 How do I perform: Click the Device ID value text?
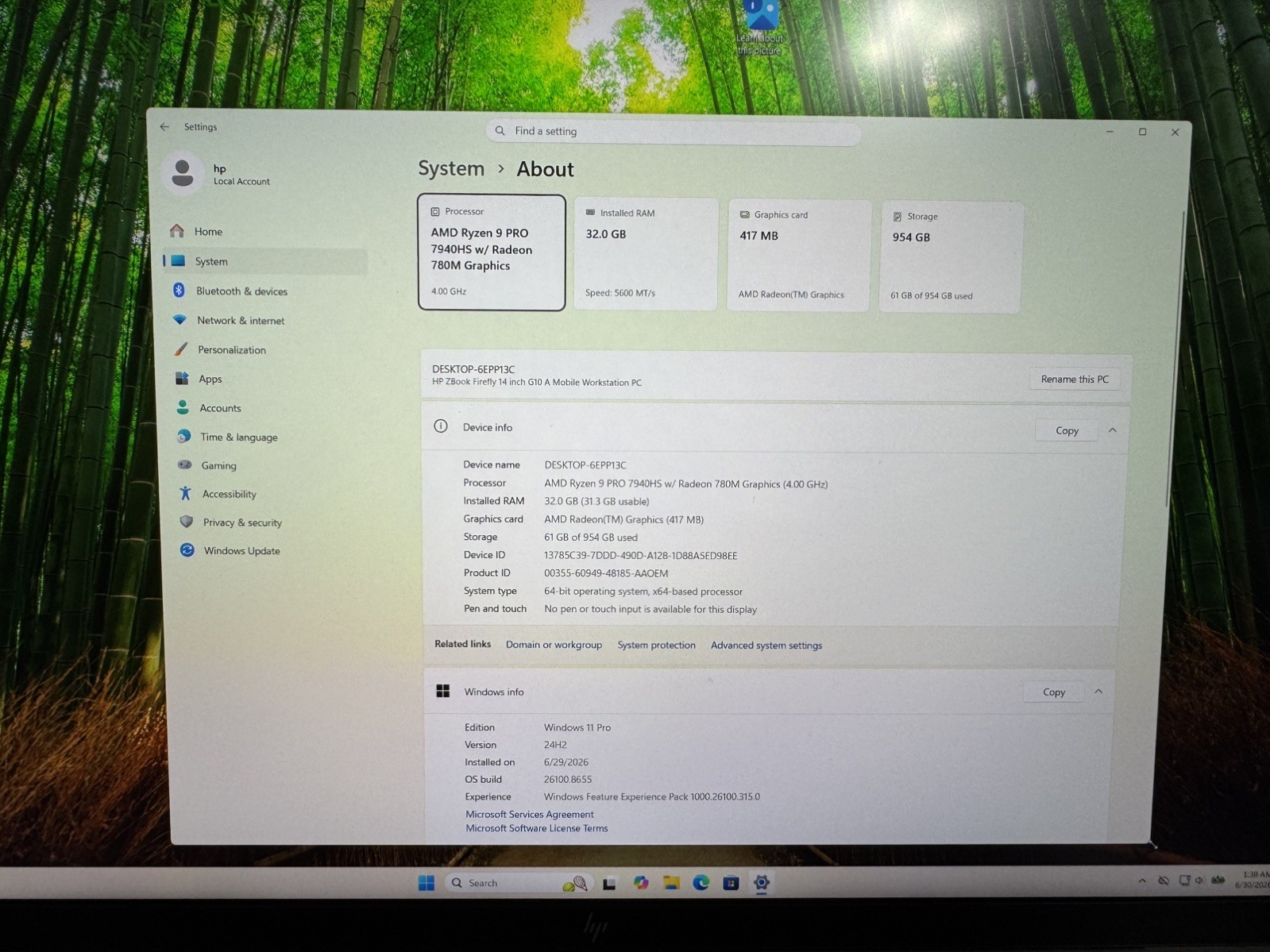[x=640, y=555]
